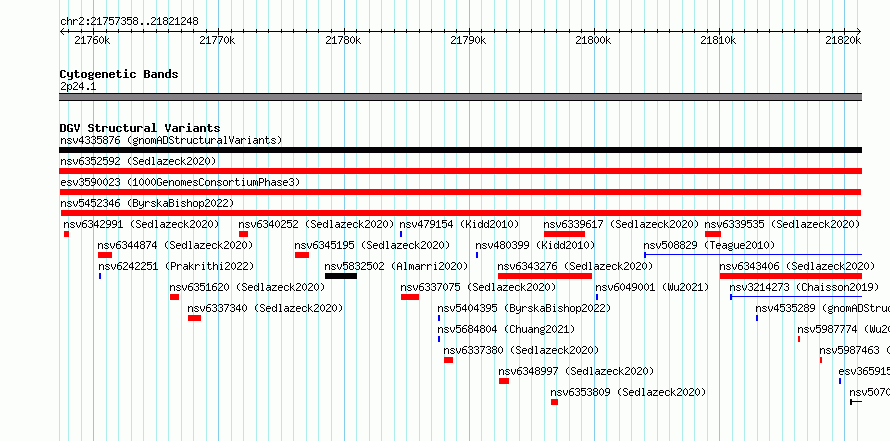
Task: Click the nsv6342991 Sedlazeck2020 label
Action: click(141, 224)
